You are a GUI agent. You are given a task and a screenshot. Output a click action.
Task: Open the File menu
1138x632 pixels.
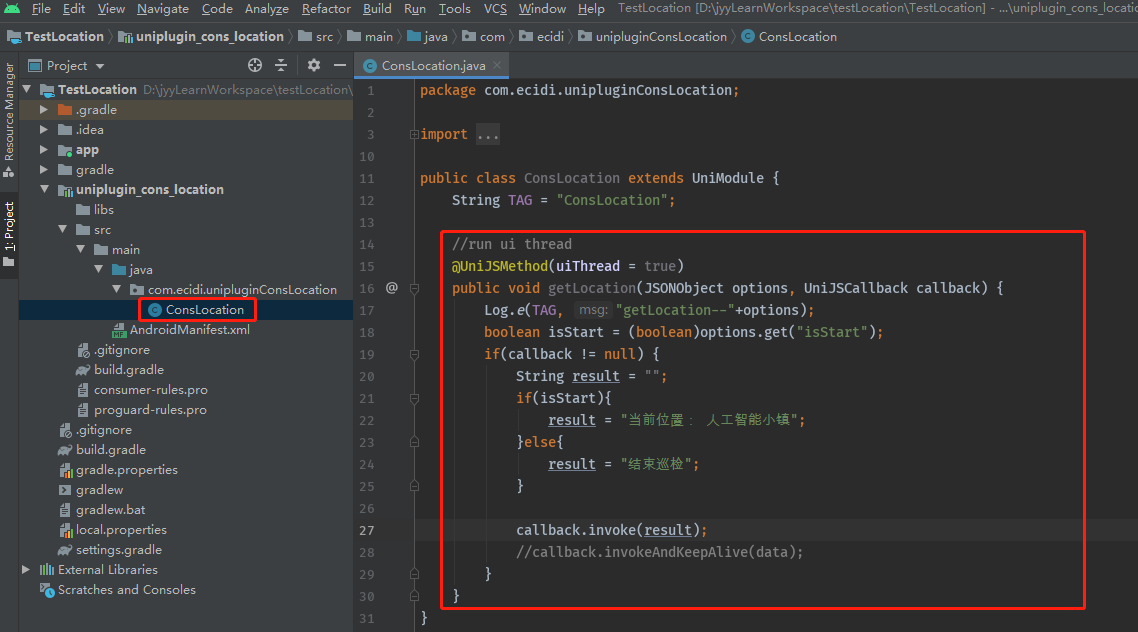coord(41,9)
